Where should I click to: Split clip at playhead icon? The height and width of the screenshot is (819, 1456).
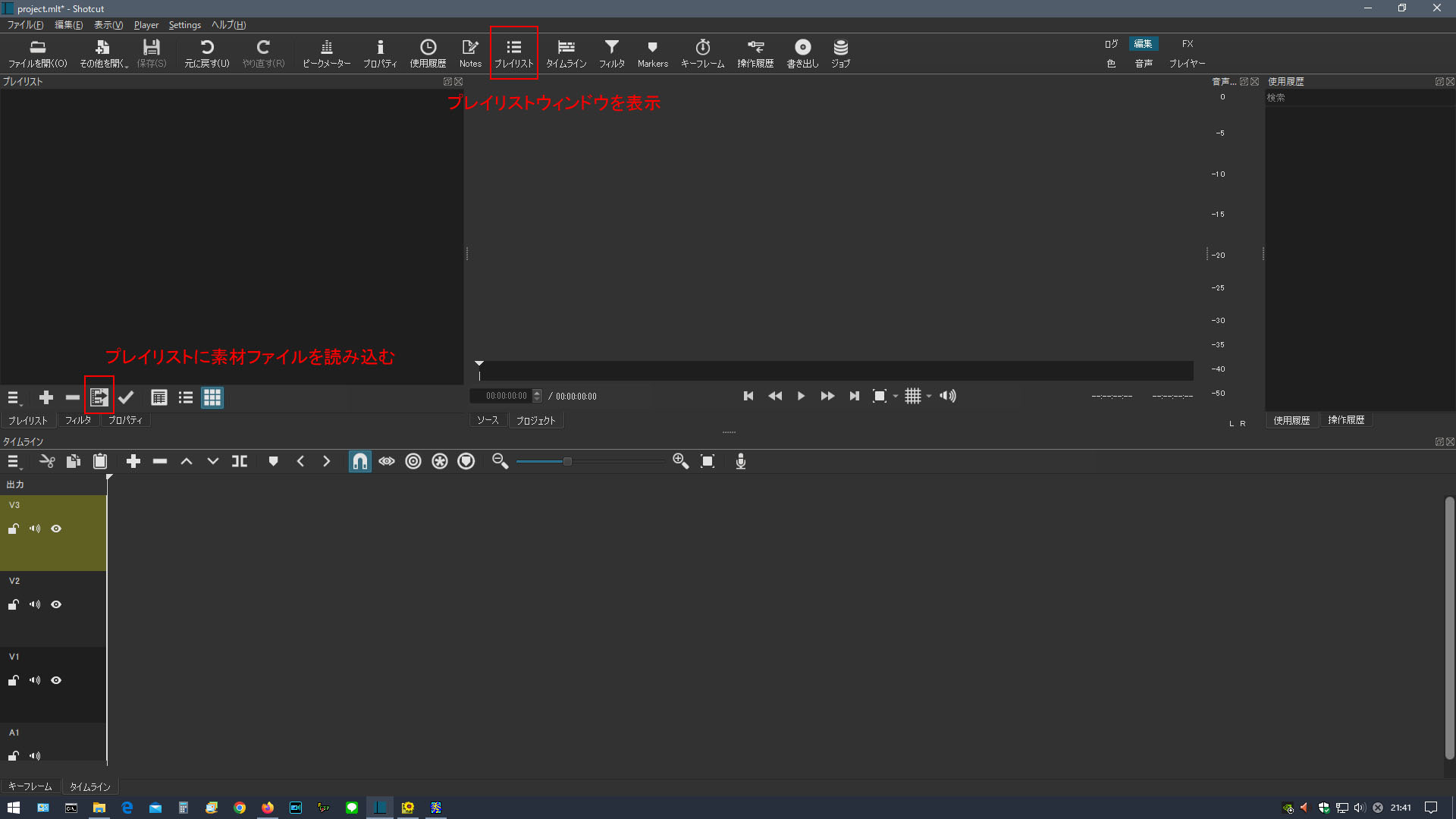point(240,461)
